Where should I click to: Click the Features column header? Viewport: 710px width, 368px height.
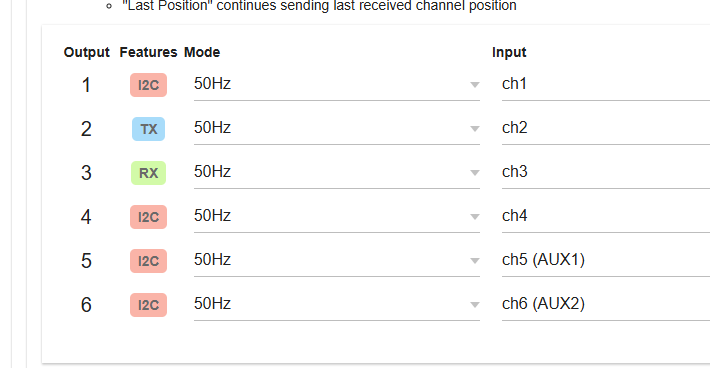click(x=148, y=53)
